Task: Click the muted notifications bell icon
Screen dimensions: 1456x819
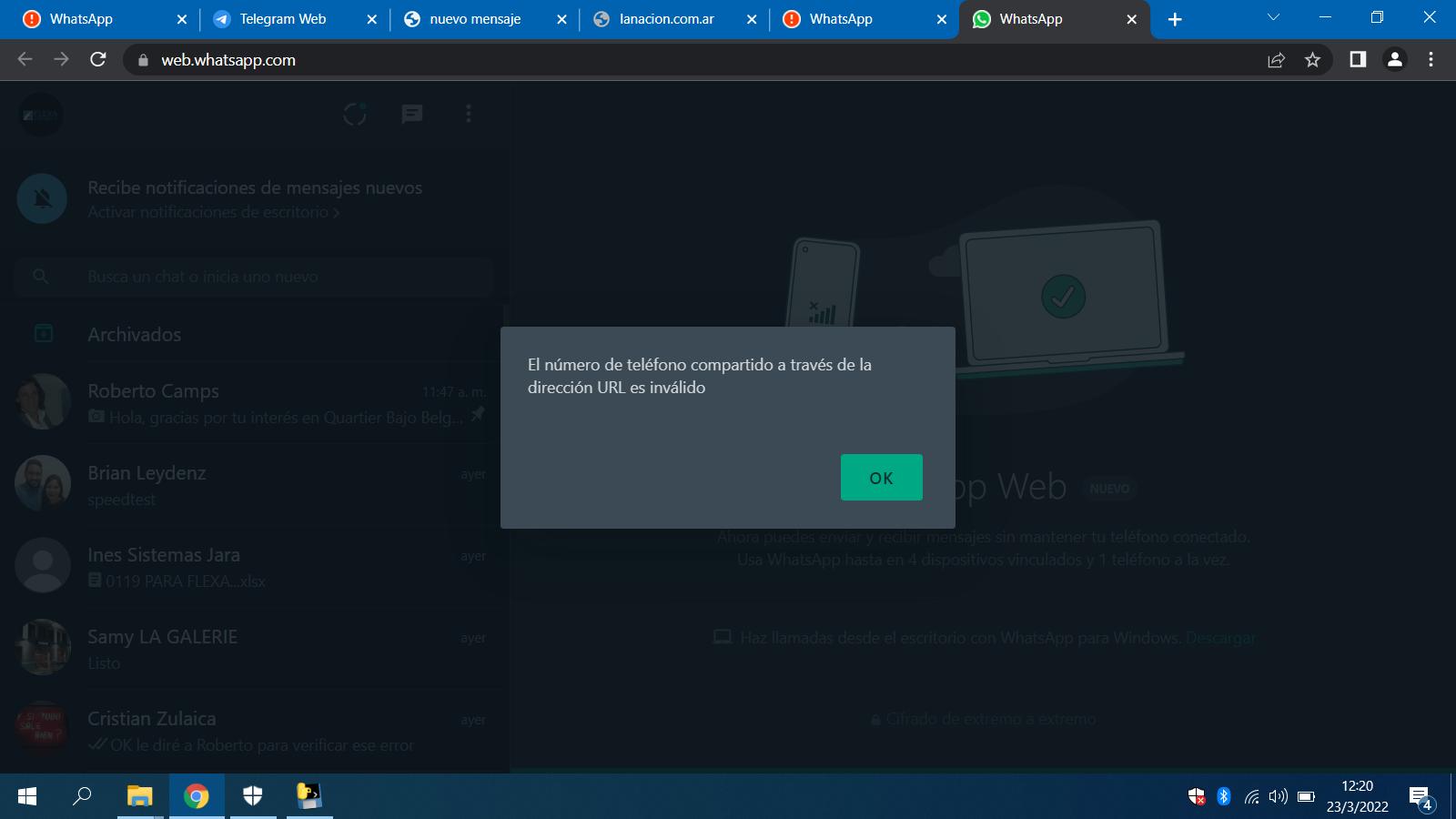Action: pos(43,198)
